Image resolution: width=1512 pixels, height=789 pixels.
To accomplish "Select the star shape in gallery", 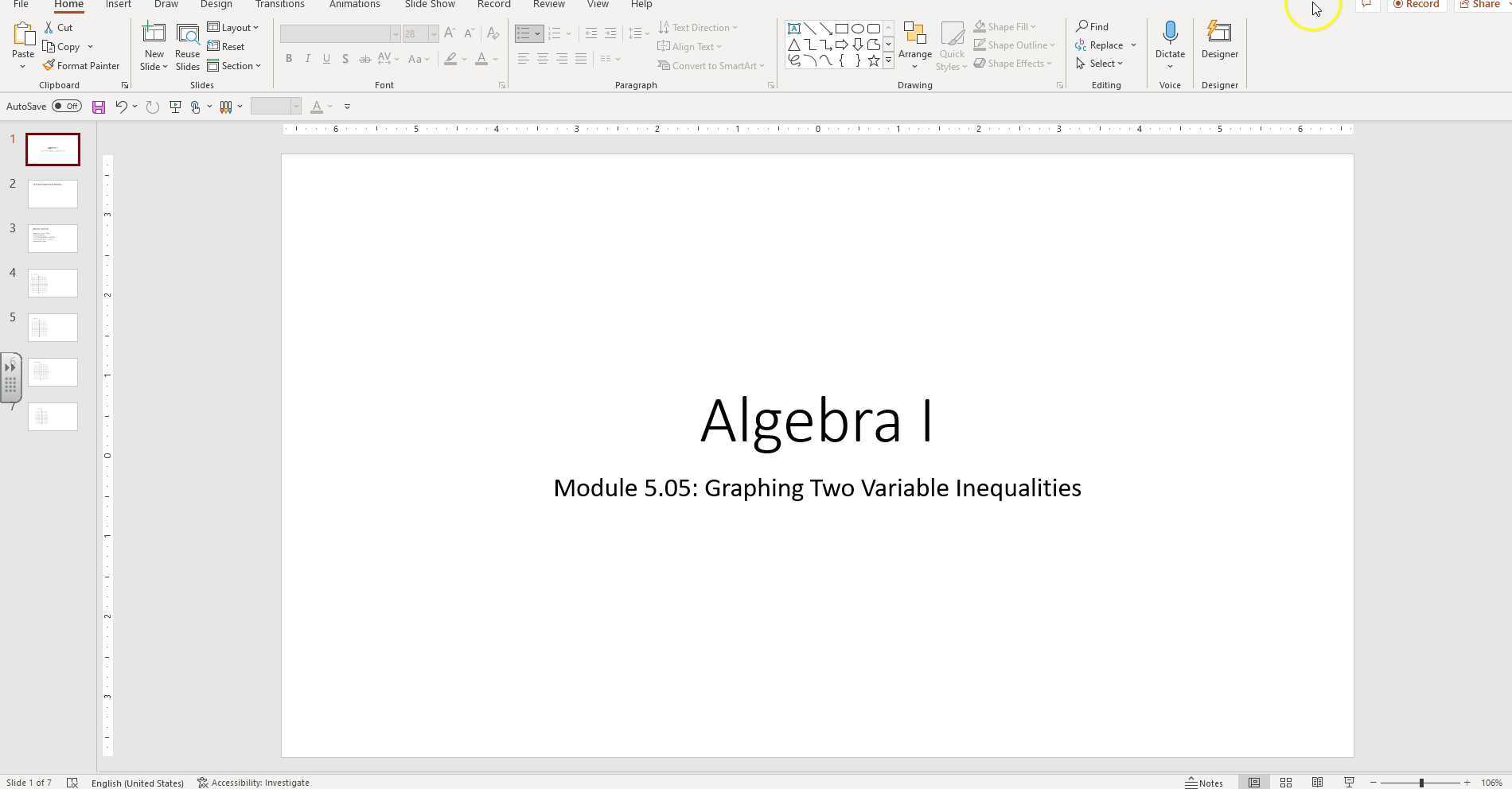I will coord(874,60).
